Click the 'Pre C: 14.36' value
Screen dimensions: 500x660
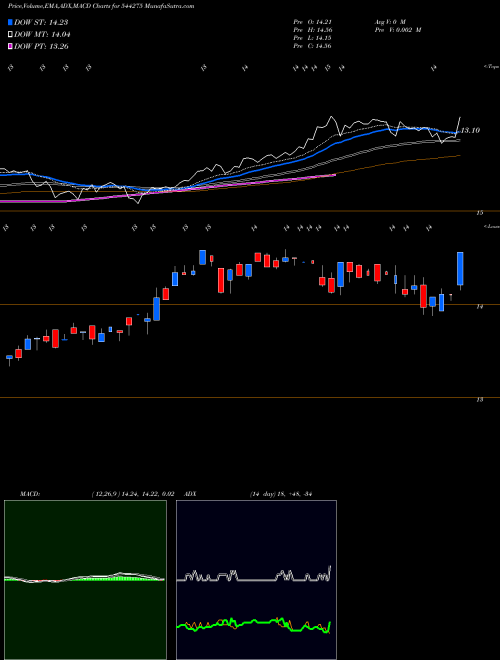click(x=312, y=46)
